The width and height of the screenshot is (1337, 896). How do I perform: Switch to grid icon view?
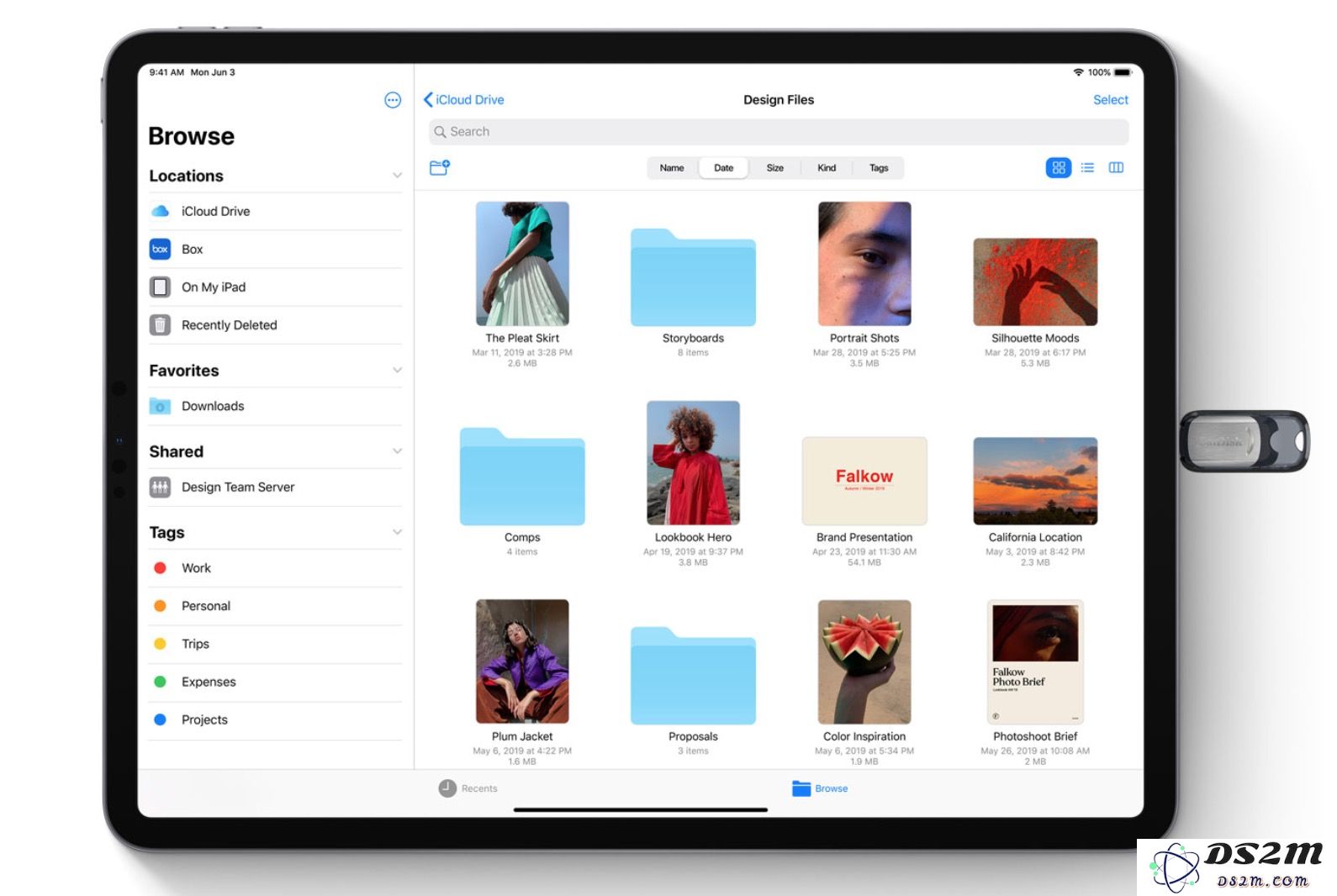1059,167
